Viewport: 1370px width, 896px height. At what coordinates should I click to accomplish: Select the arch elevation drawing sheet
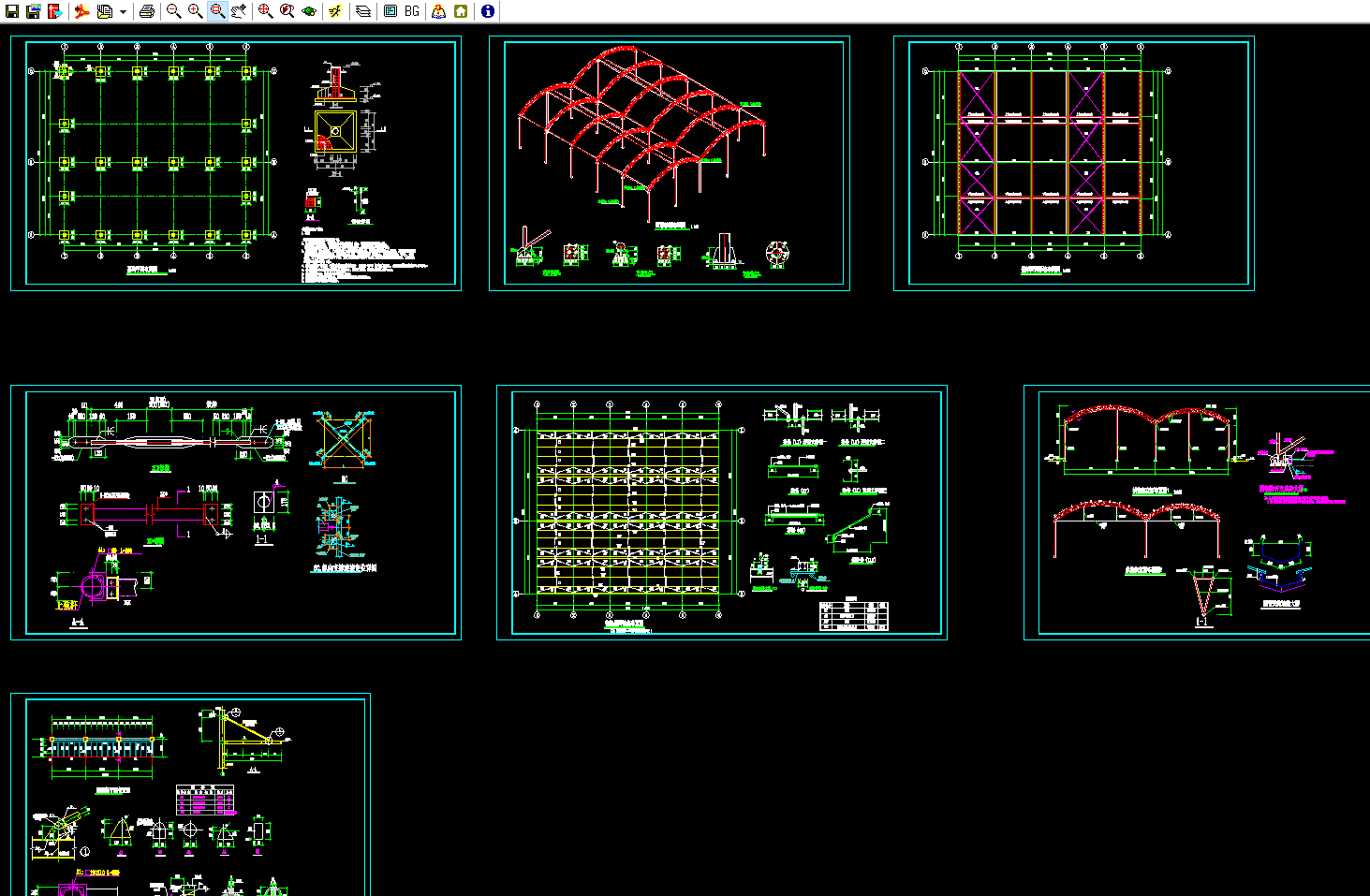[x=1197, y=512]
